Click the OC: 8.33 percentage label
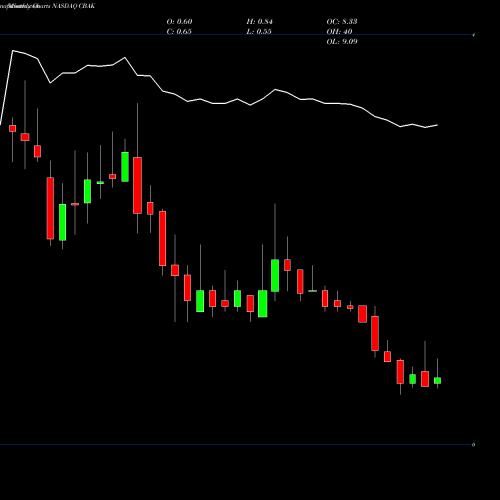Screen dimensions: 500x500 click(342, 22)
